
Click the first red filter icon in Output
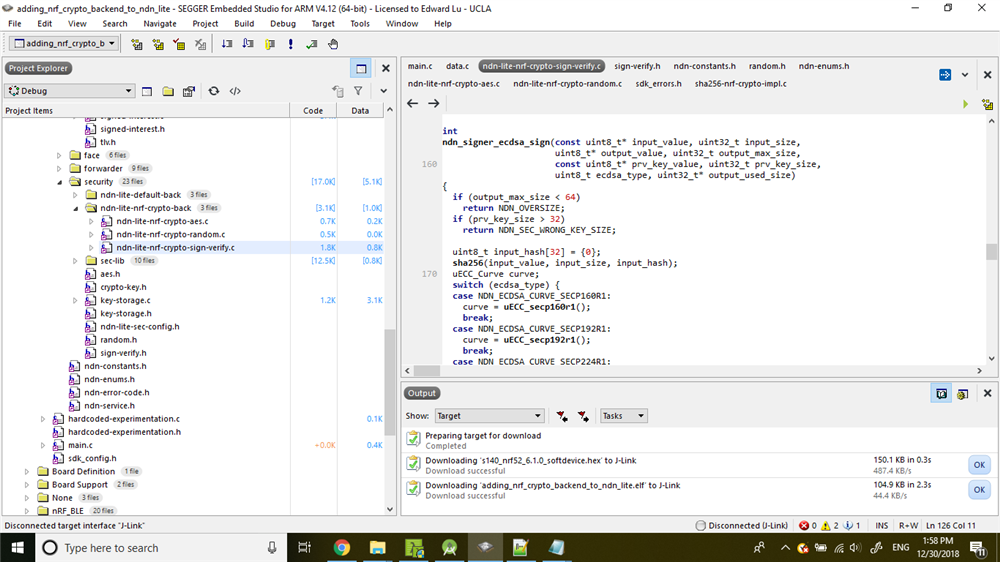562,416
